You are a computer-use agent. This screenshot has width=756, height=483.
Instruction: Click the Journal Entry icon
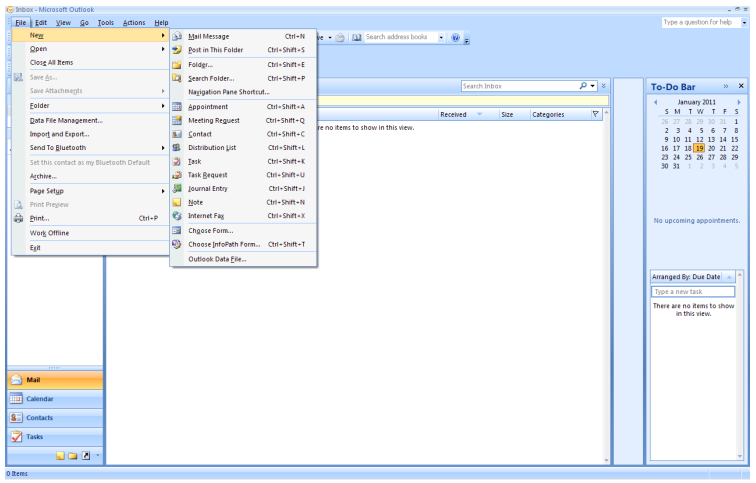(177, 188)
